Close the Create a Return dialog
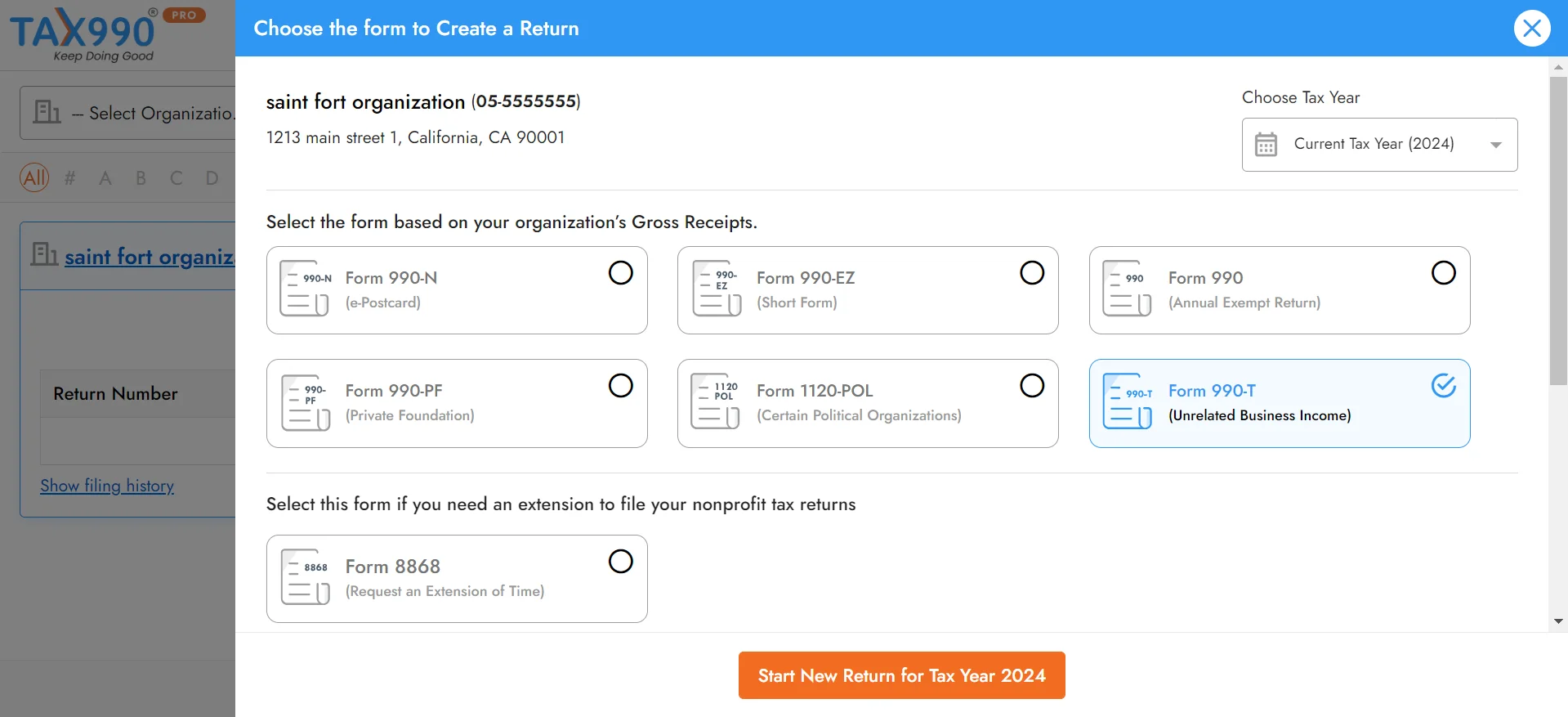Image resolution: width=1568 pixels, height=717 pixels. (x=1532, y=29)
